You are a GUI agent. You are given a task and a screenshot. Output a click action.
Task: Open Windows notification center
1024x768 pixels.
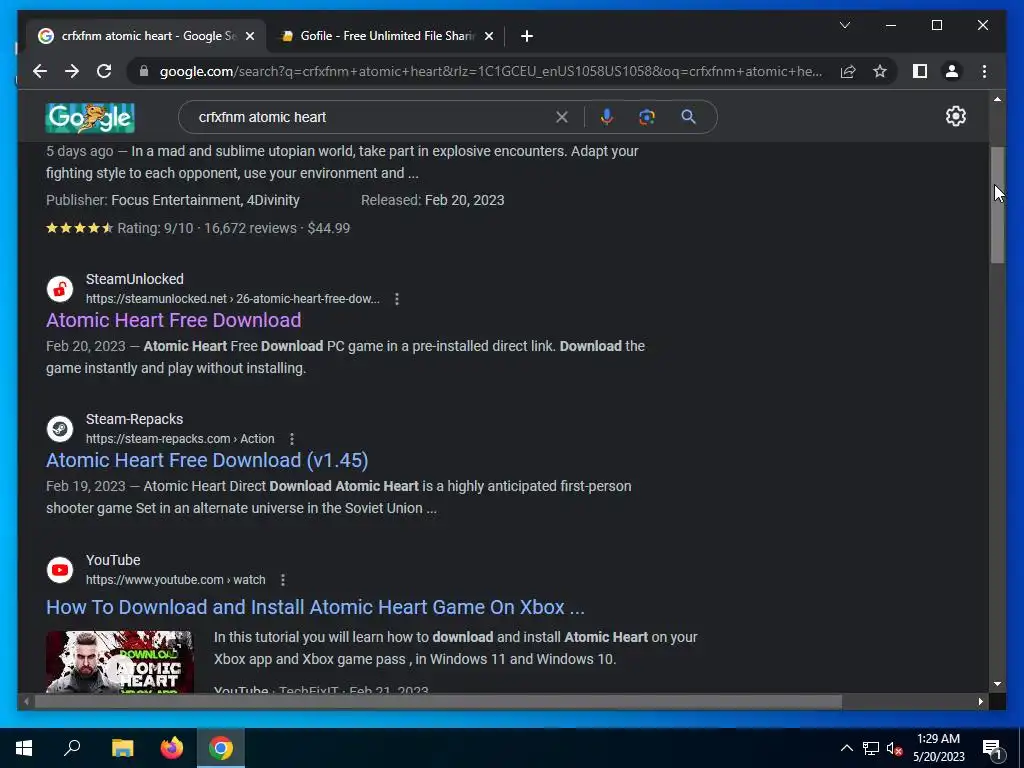click(x=993, y=748)
